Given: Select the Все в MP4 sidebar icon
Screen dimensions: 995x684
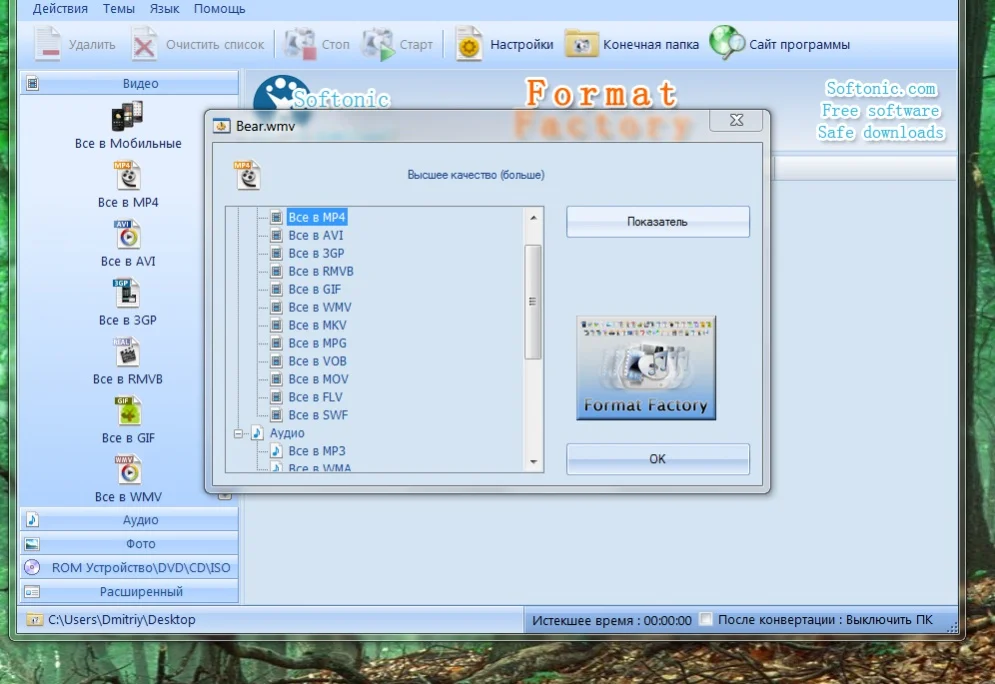Looking at the screenshot, I should (128, 176).
